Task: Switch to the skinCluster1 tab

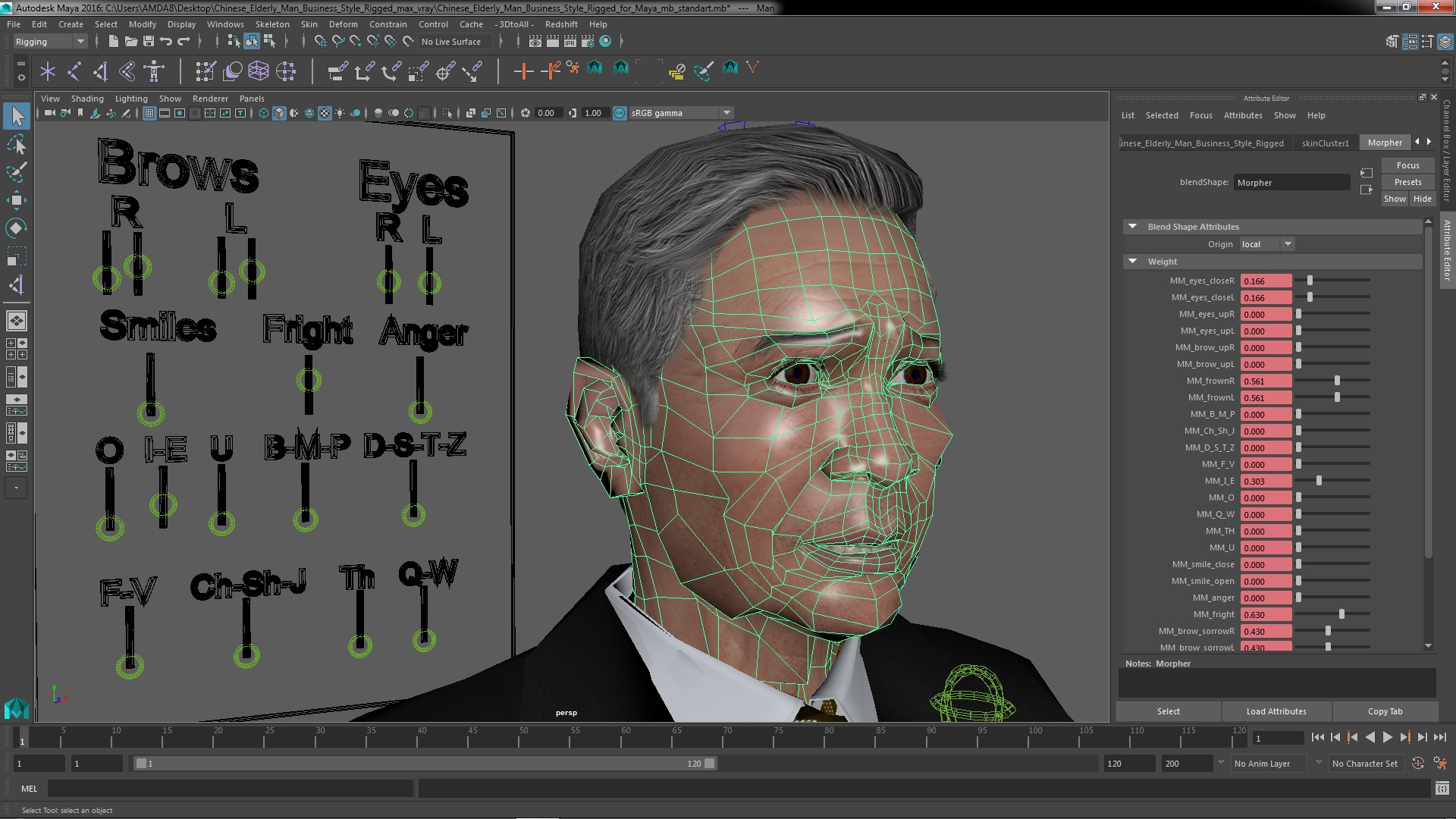Action: pos(1326,143)
